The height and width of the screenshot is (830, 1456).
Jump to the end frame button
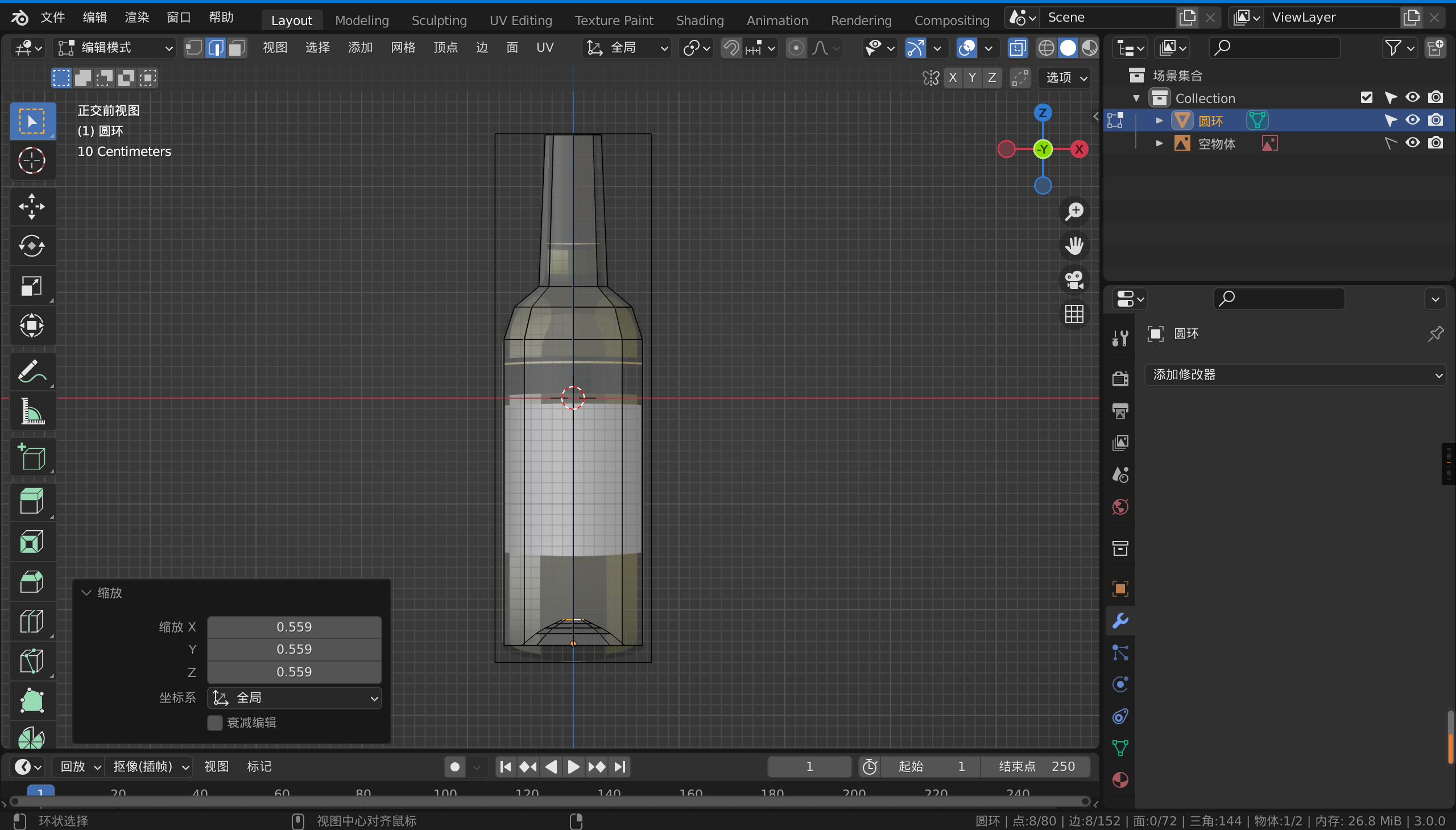[620, 767]
